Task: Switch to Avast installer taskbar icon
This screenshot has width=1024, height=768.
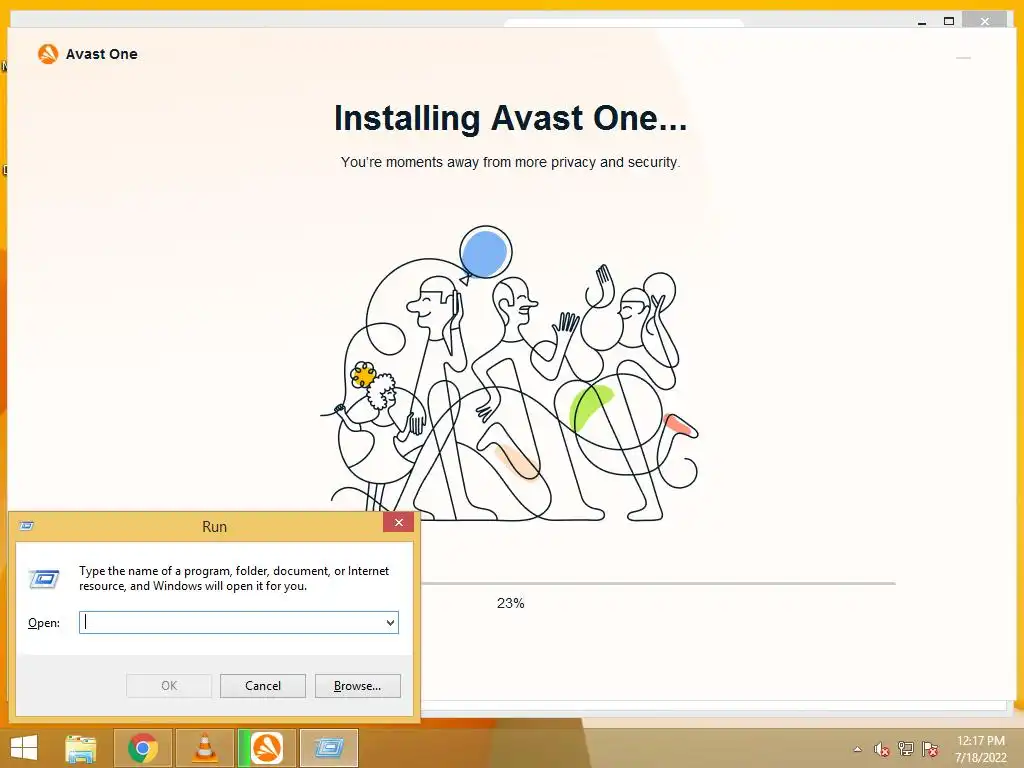Action: (x=267, y=748)
